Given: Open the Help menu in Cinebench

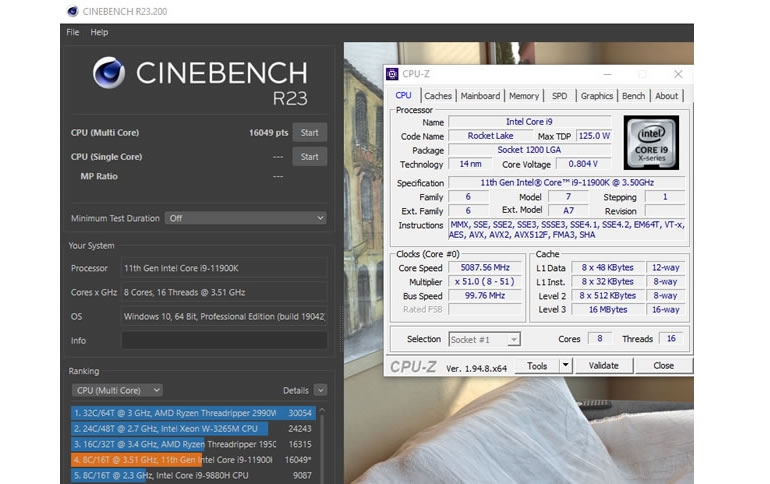Looking at the screenshot, I should pyautogui.click(x=99, y=32).
